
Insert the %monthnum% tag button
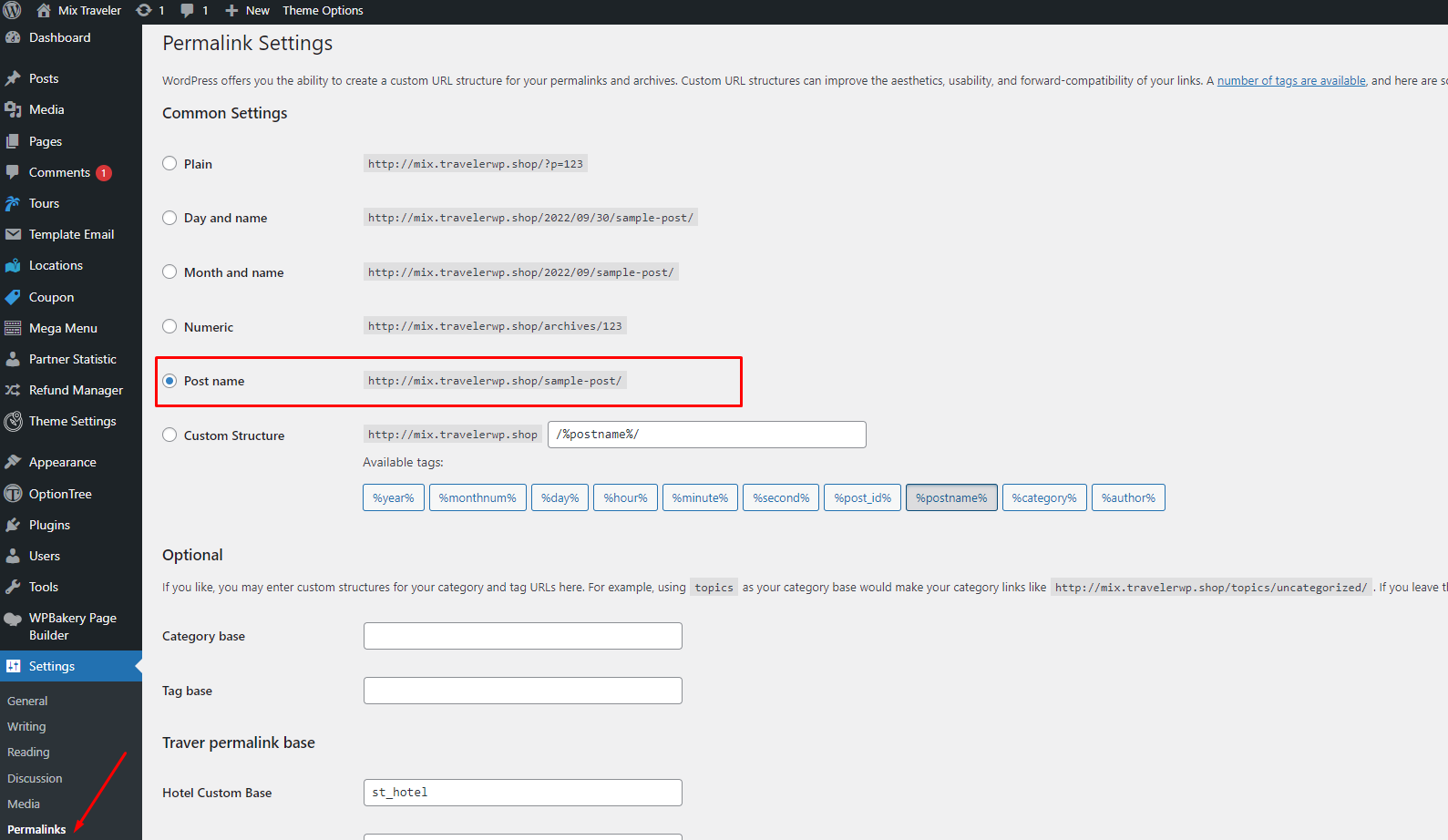pyautogui.click(x=478, y=497)
